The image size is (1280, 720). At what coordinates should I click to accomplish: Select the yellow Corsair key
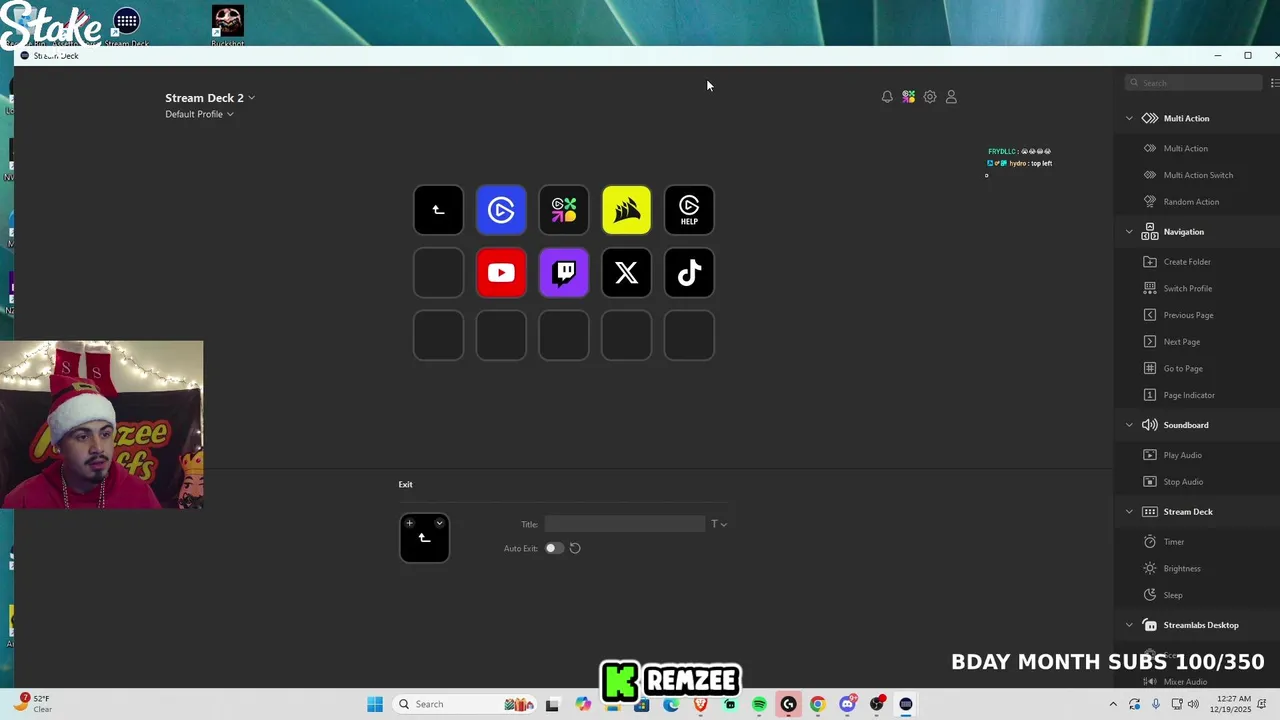[x=626, y=210]
